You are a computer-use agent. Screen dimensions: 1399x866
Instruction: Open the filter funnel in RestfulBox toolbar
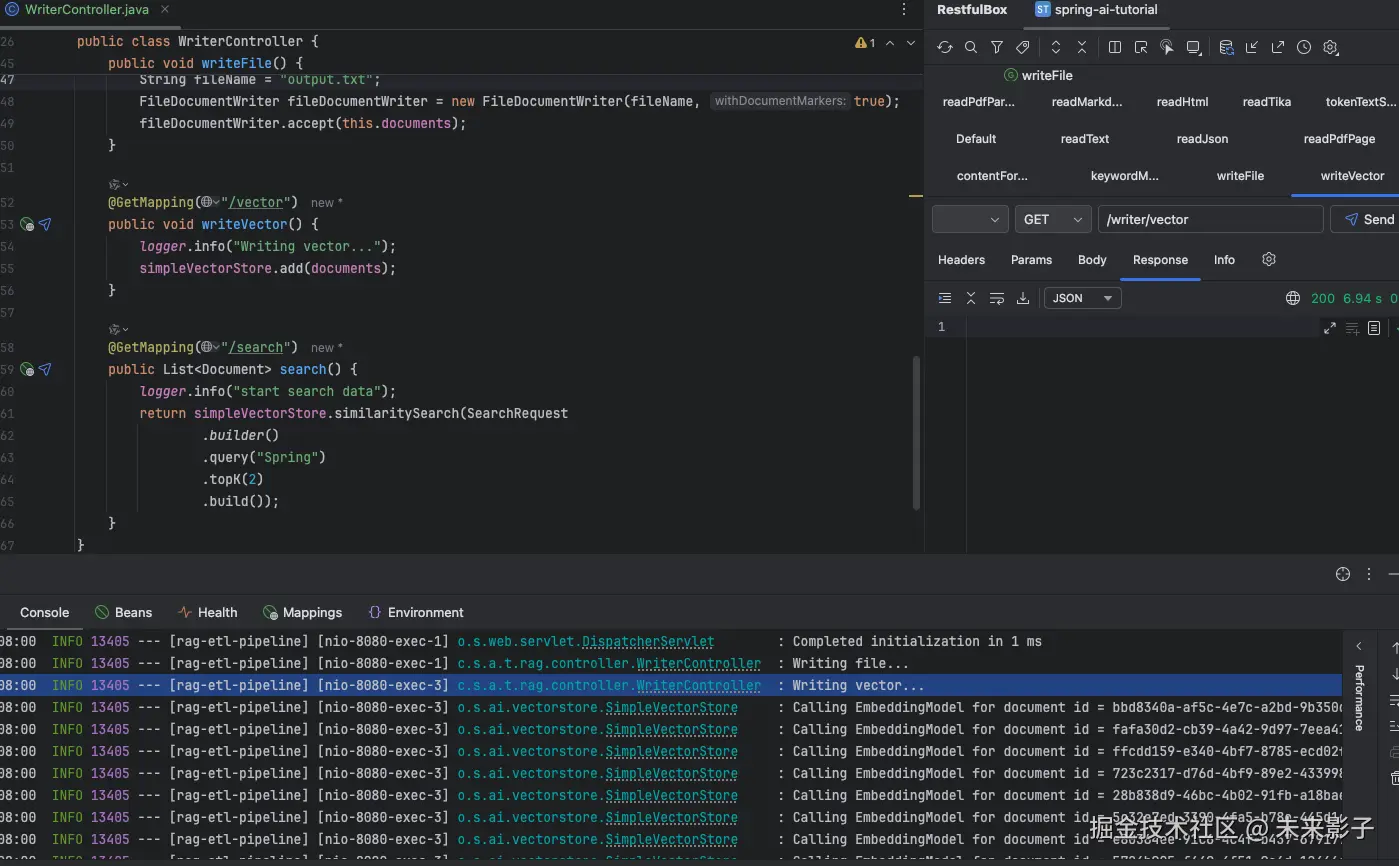pos(997,47)
